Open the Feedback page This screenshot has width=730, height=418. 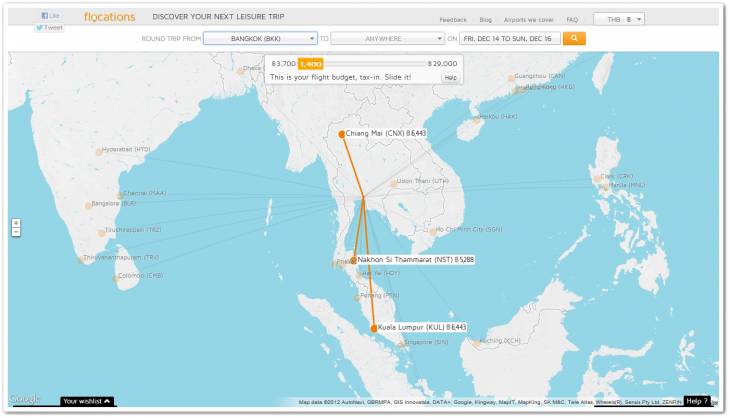point(453,19)
